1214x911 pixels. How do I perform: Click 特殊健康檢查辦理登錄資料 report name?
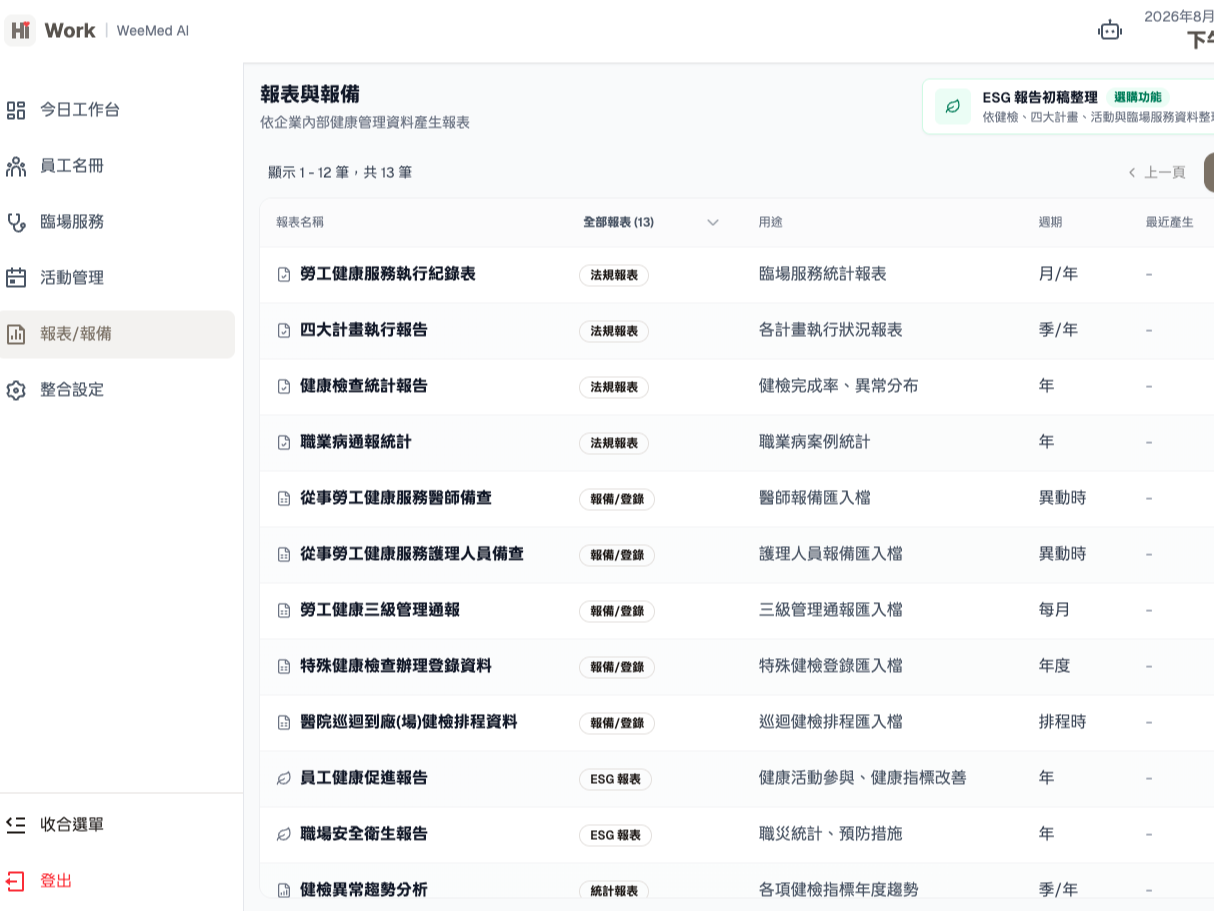pos(396,666)
